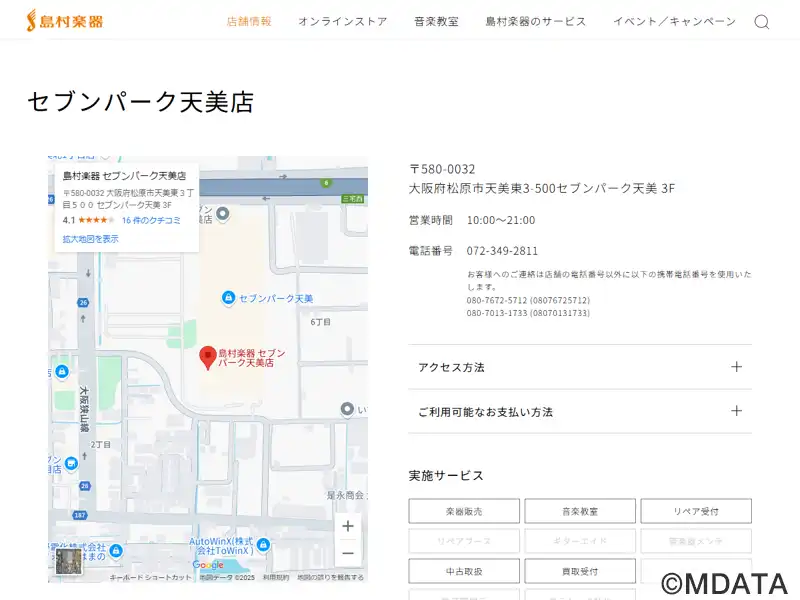Screen dimensions: 800x600
Task: Click the セブンパーク天美店 page heading
Action: pyautogui.click(x=140, y=102)
